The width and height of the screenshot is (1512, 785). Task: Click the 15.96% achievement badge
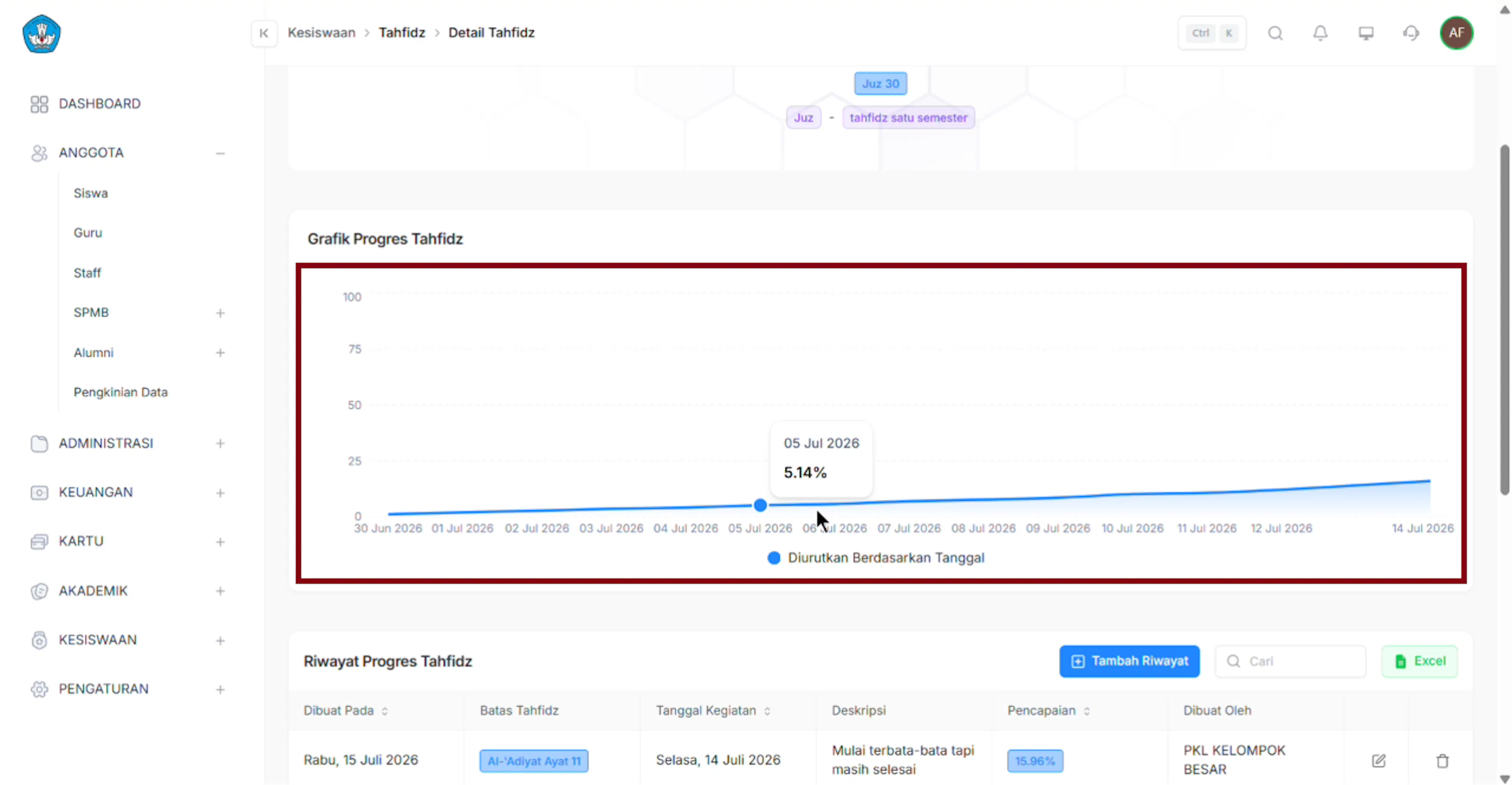(x=1035, y=761)
